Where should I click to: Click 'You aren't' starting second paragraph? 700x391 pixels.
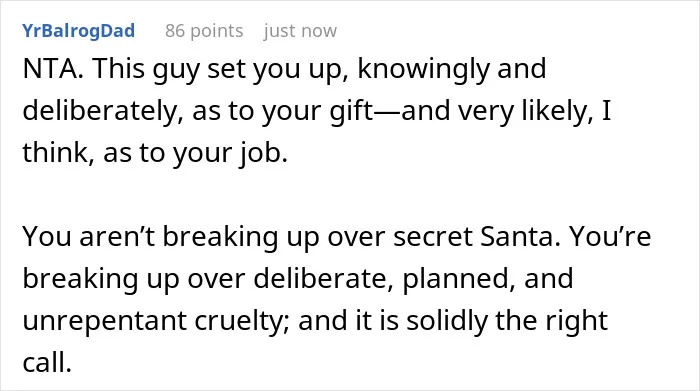[88, 237]
